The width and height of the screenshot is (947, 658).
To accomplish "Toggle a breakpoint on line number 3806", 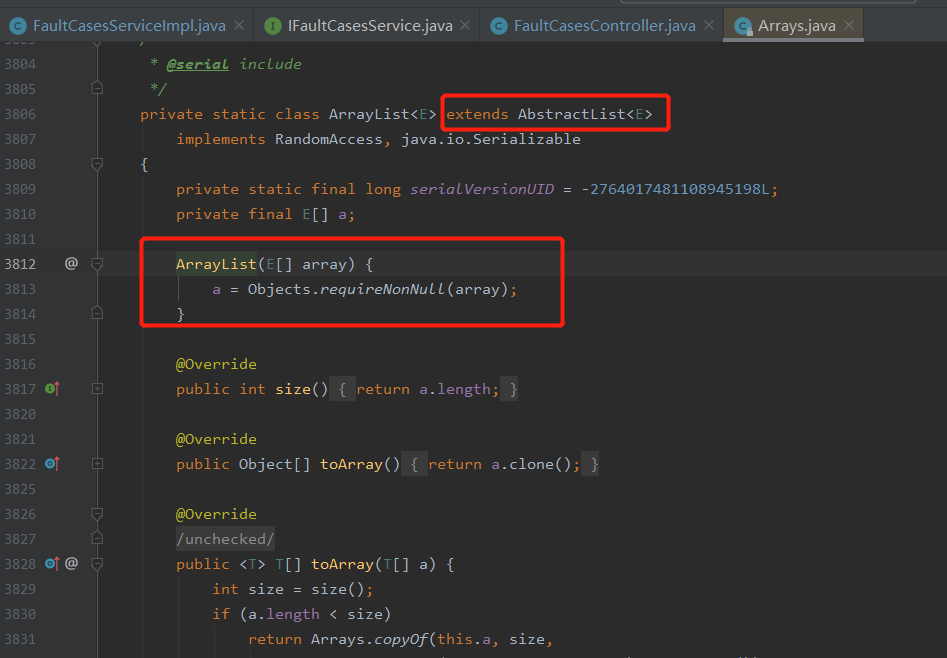I will (22, 113).
